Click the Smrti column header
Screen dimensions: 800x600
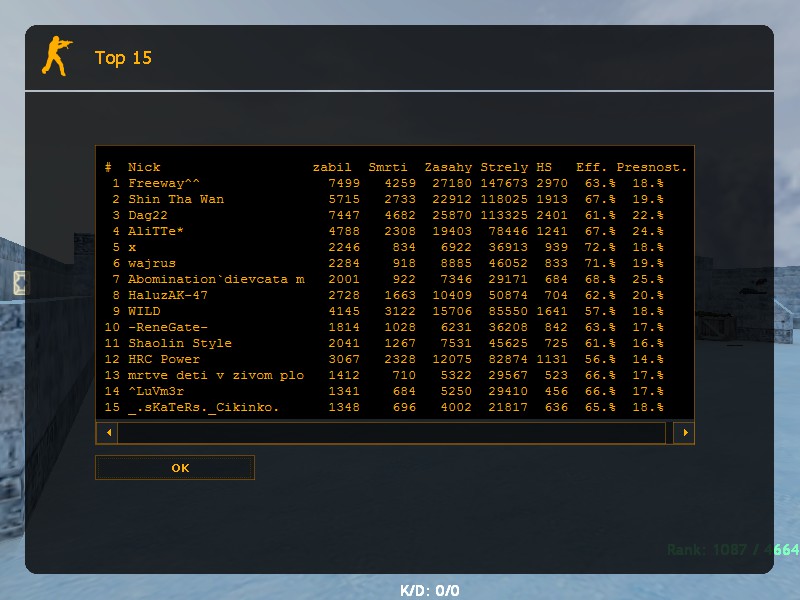388,167
